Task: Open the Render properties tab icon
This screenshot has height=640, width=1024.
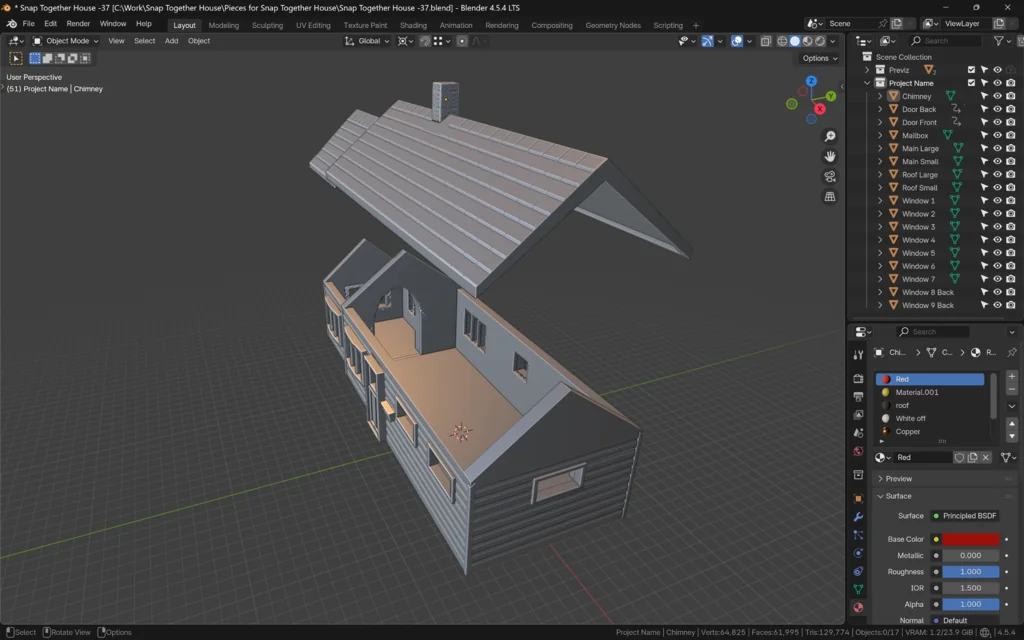Action: tap(857, 379)
